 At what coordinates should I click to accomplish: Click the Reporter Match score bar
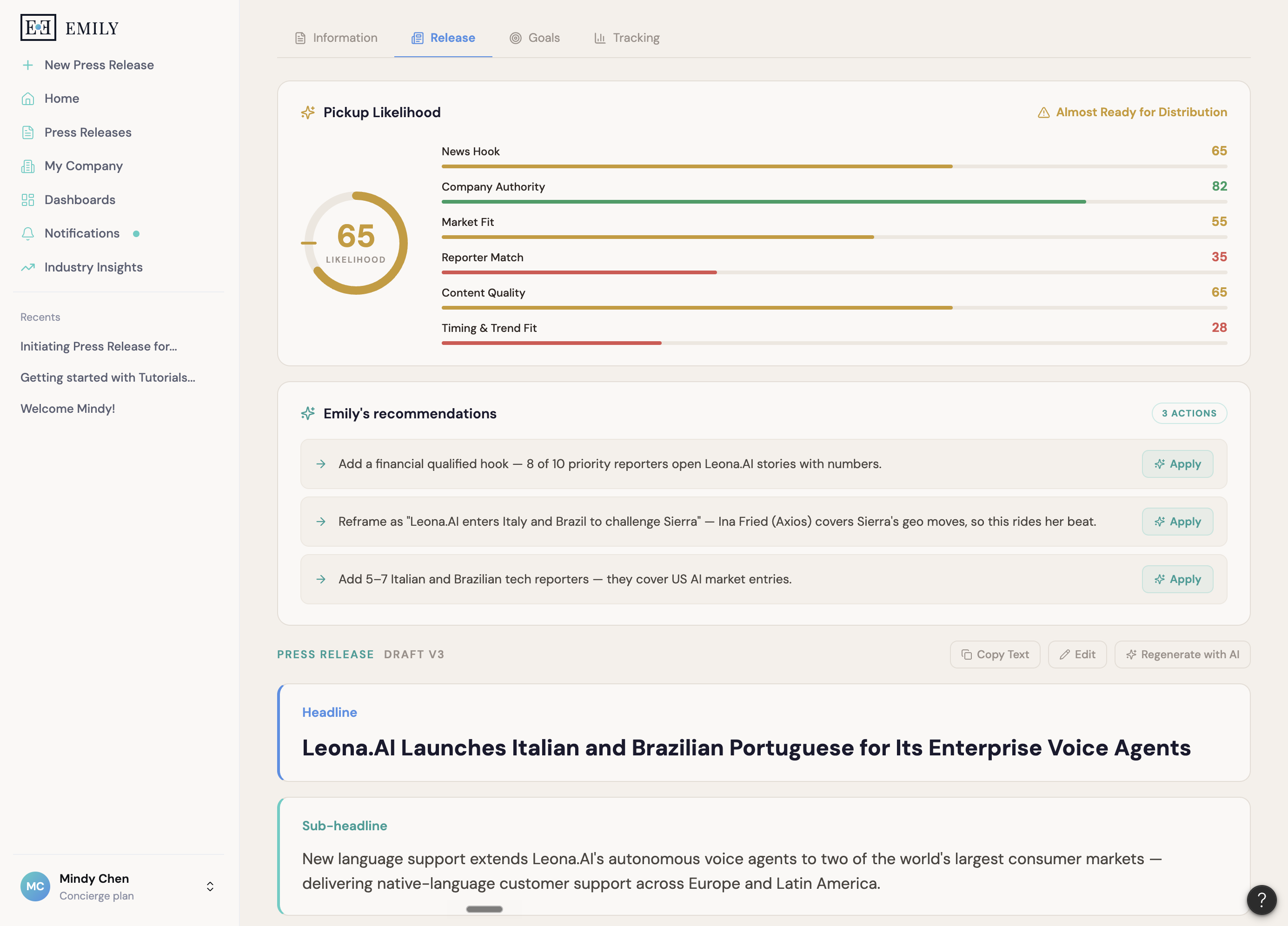point(834,272)
